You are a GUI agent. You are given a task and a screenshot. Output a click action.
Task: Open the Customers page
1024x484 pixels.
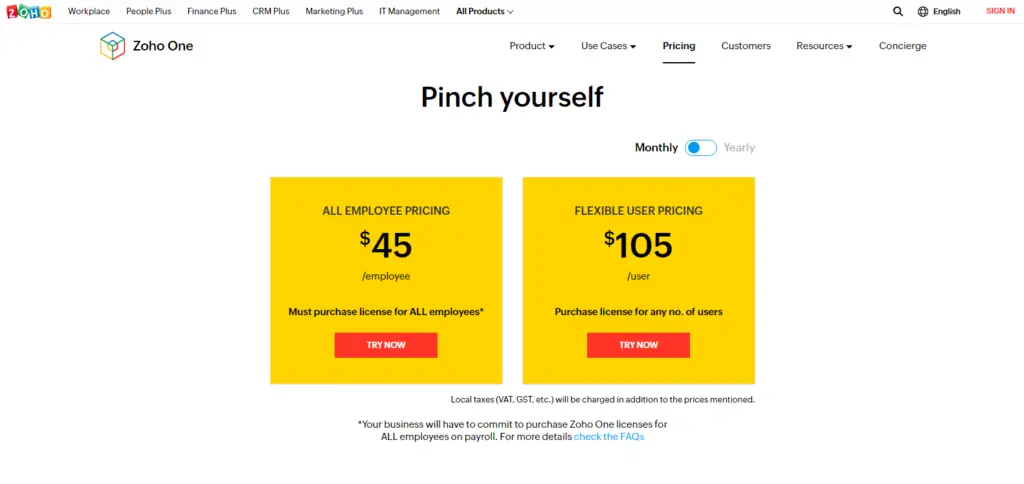(x=746, y=46)
